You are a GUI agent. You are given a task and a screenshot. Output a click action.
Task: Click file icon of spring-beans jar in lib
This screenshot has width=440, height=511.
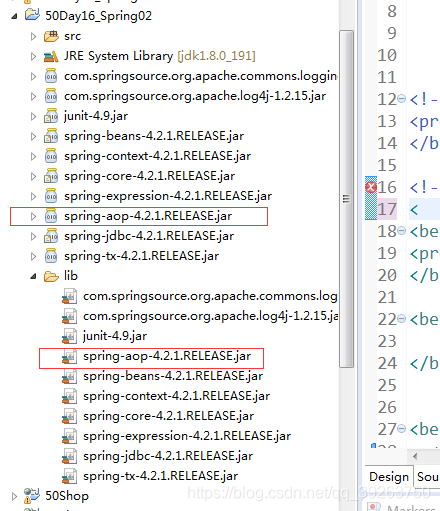(x=70, y=376)
